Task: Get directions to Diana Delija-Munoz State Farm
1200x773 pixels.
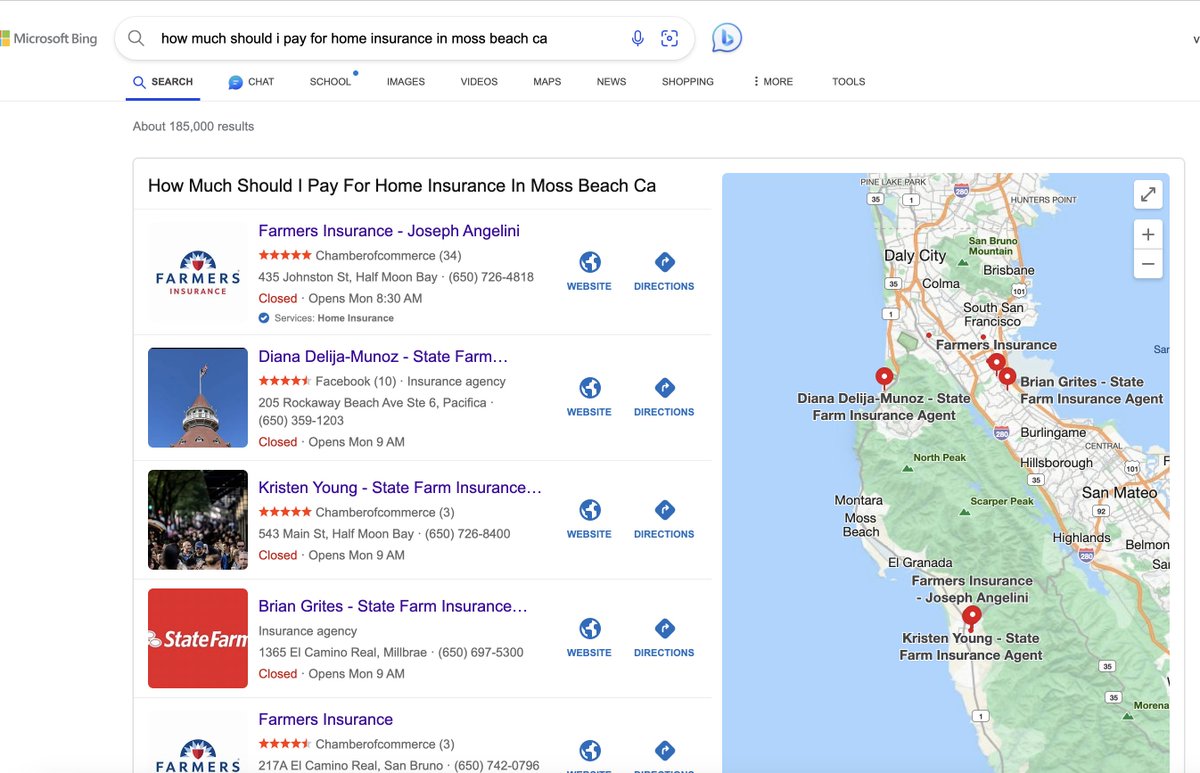Action: [664, 397]
